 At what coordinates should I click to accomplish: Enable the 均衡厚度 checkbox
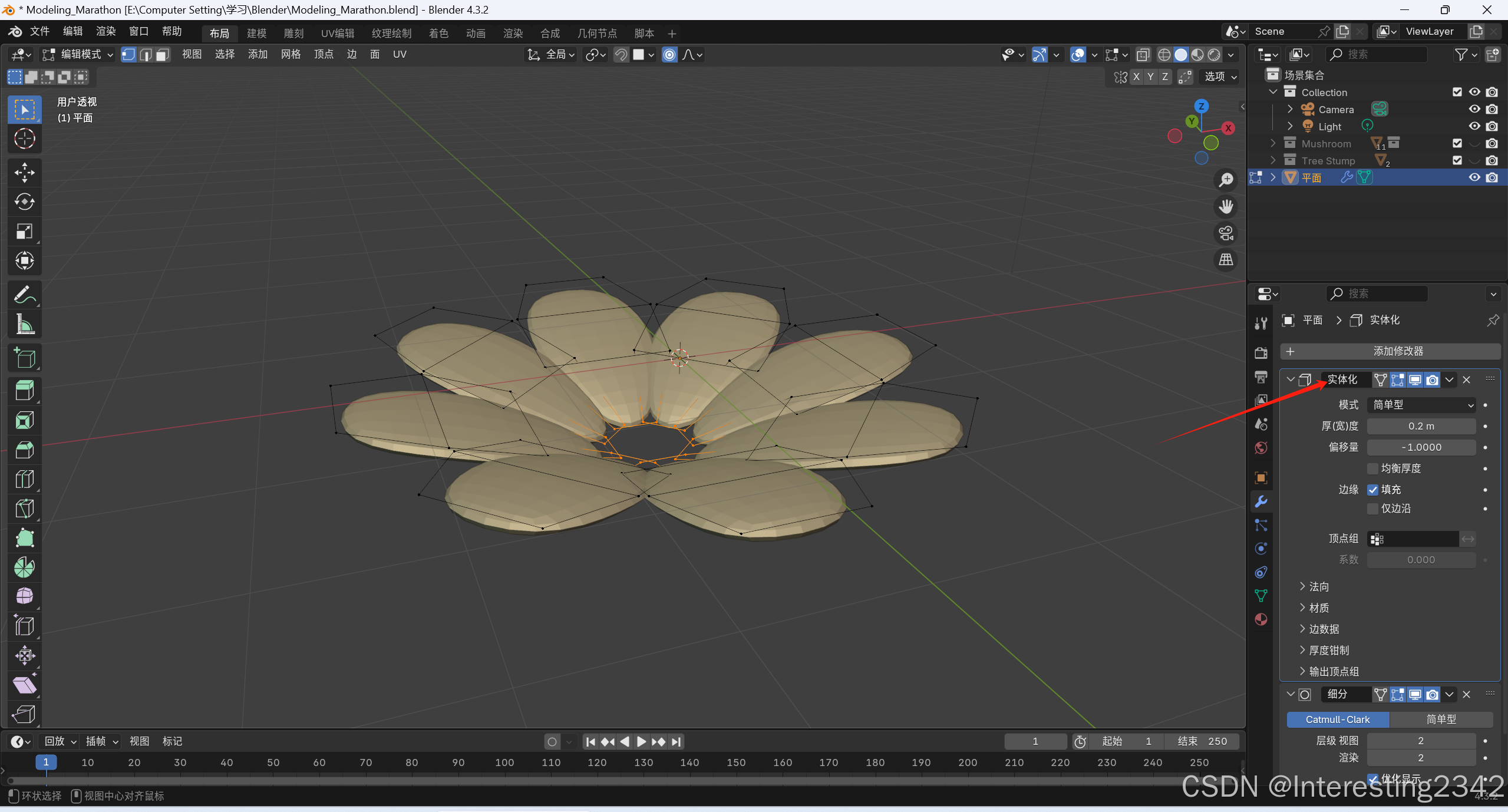pos(1373,468)
